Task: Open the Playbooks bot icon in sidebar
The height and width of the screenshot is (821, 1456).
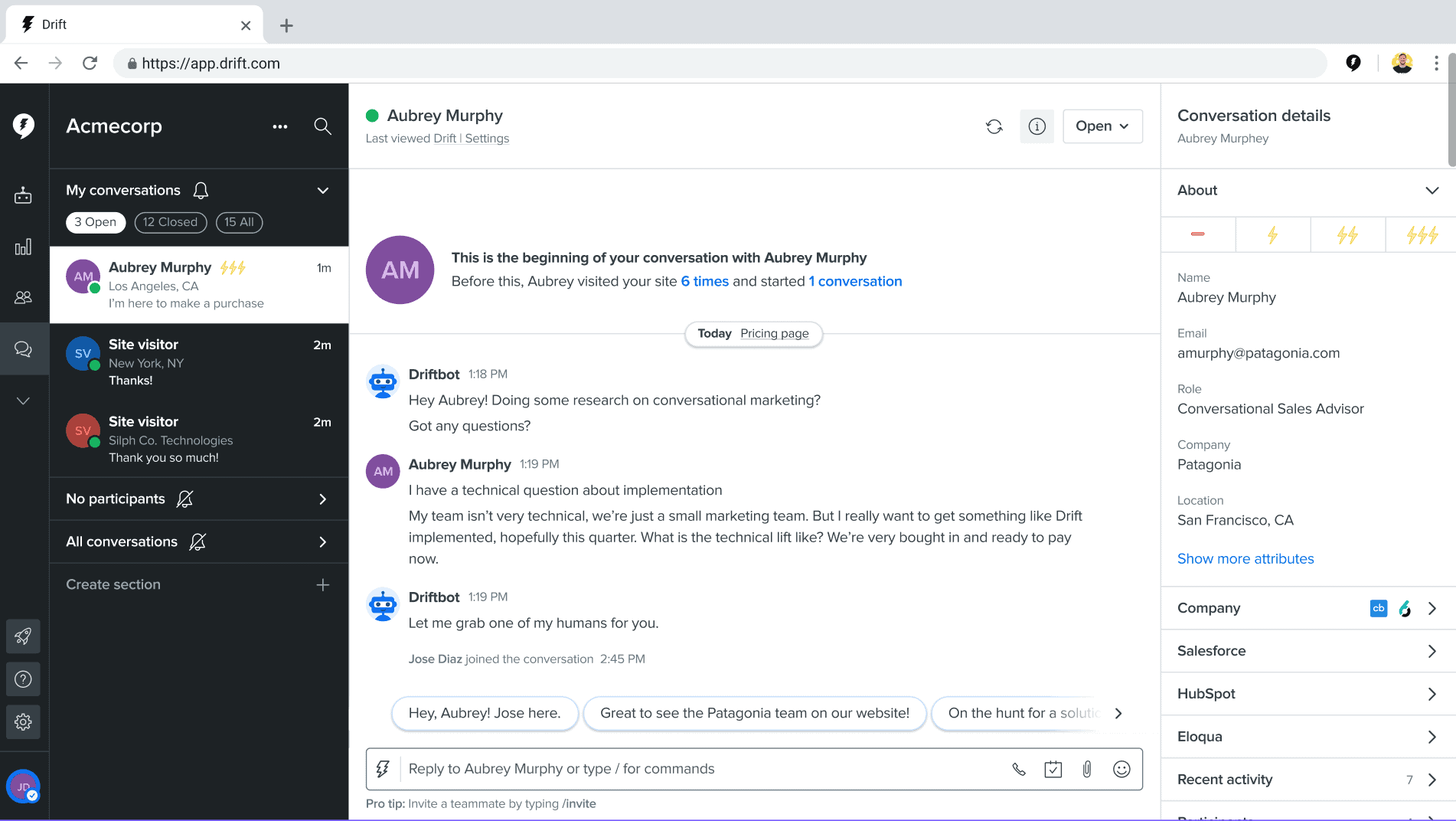Action: 23,195
